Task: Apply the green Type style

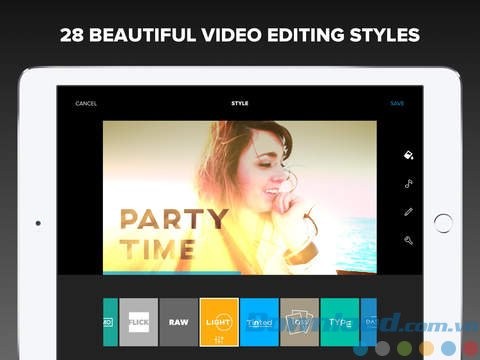Action: pos(339,322)
